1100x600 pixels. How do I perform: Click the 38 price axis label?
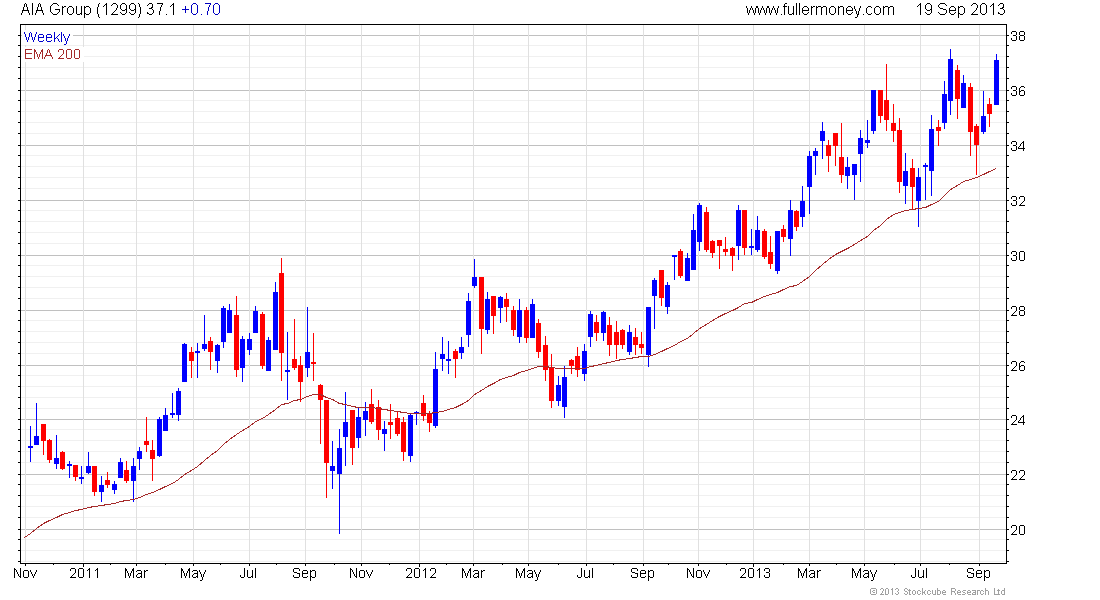pyautogui.click(x=1017, y=36)
